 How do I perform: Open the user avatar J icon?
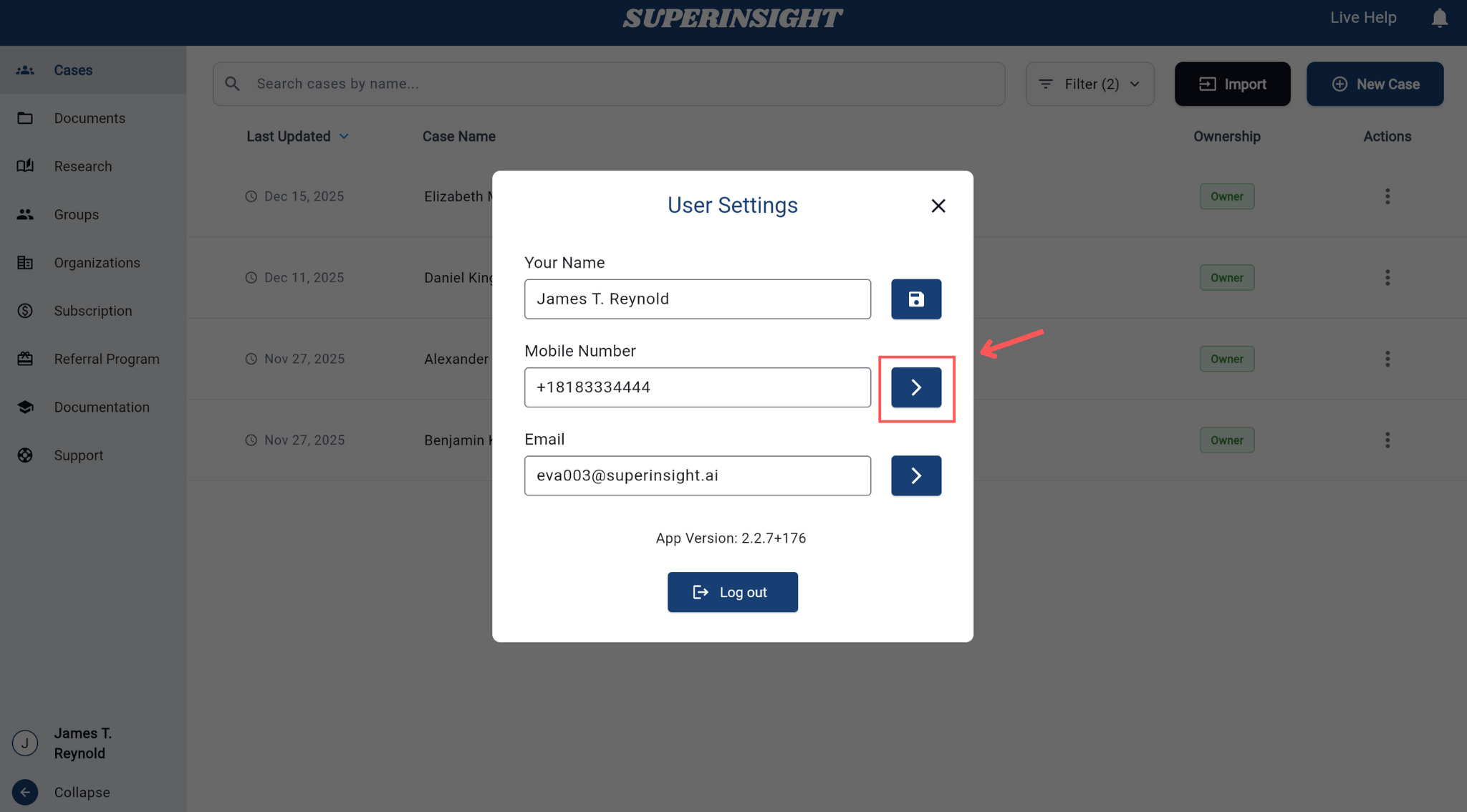[x=25, y=743]
